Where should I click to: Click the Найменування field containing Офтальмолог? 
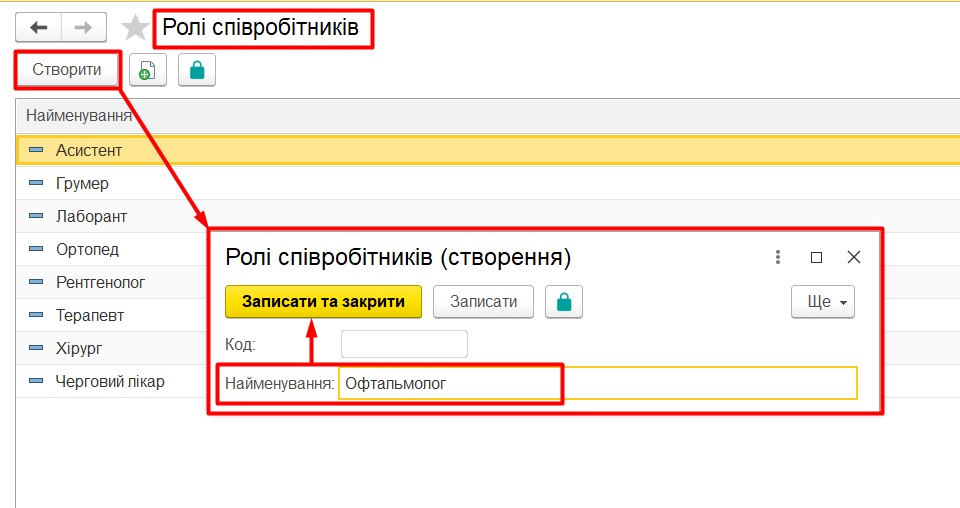pos(598,383)
